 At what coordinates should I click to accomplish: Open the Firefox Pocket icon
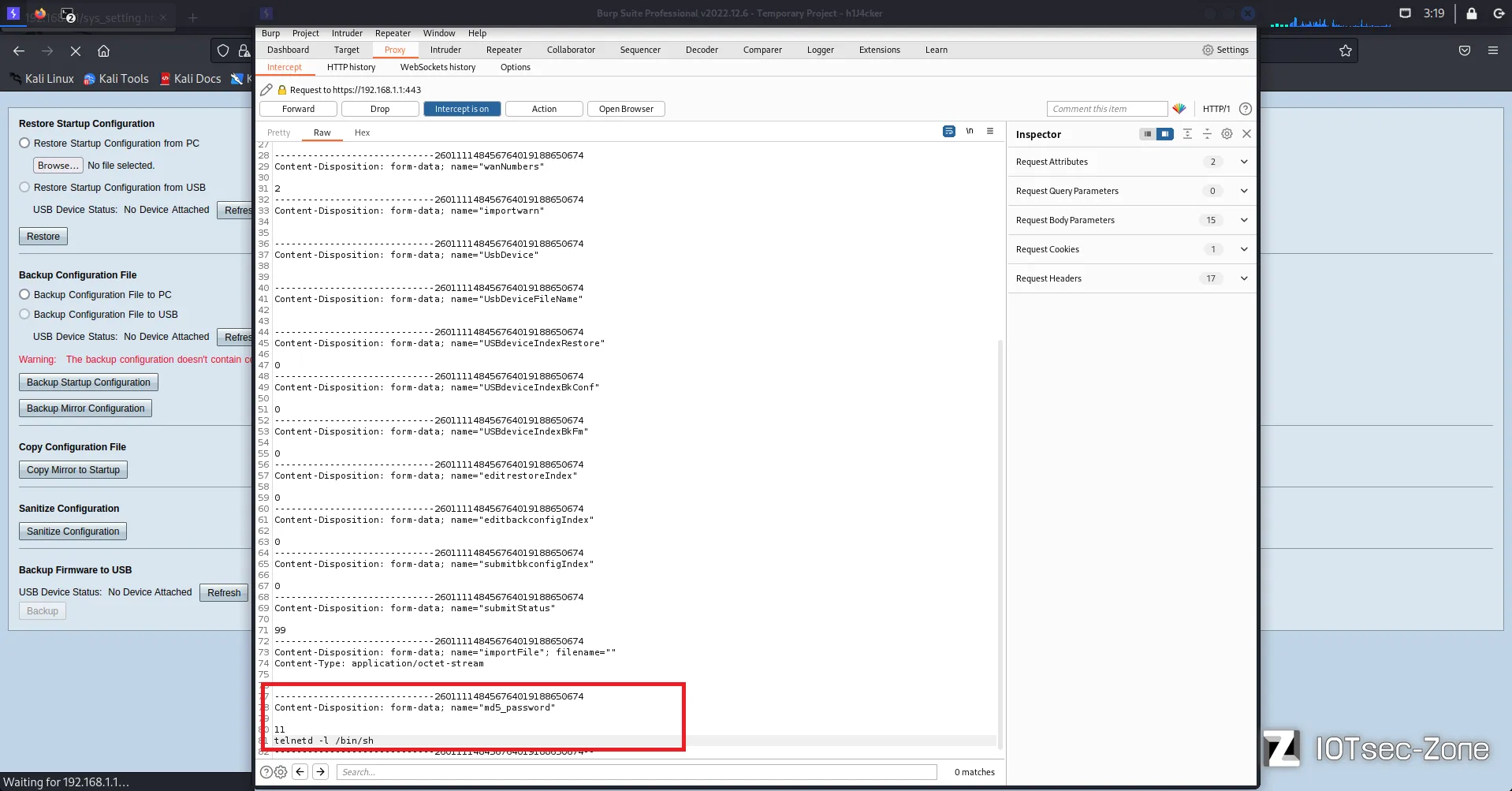(1465, 50)
